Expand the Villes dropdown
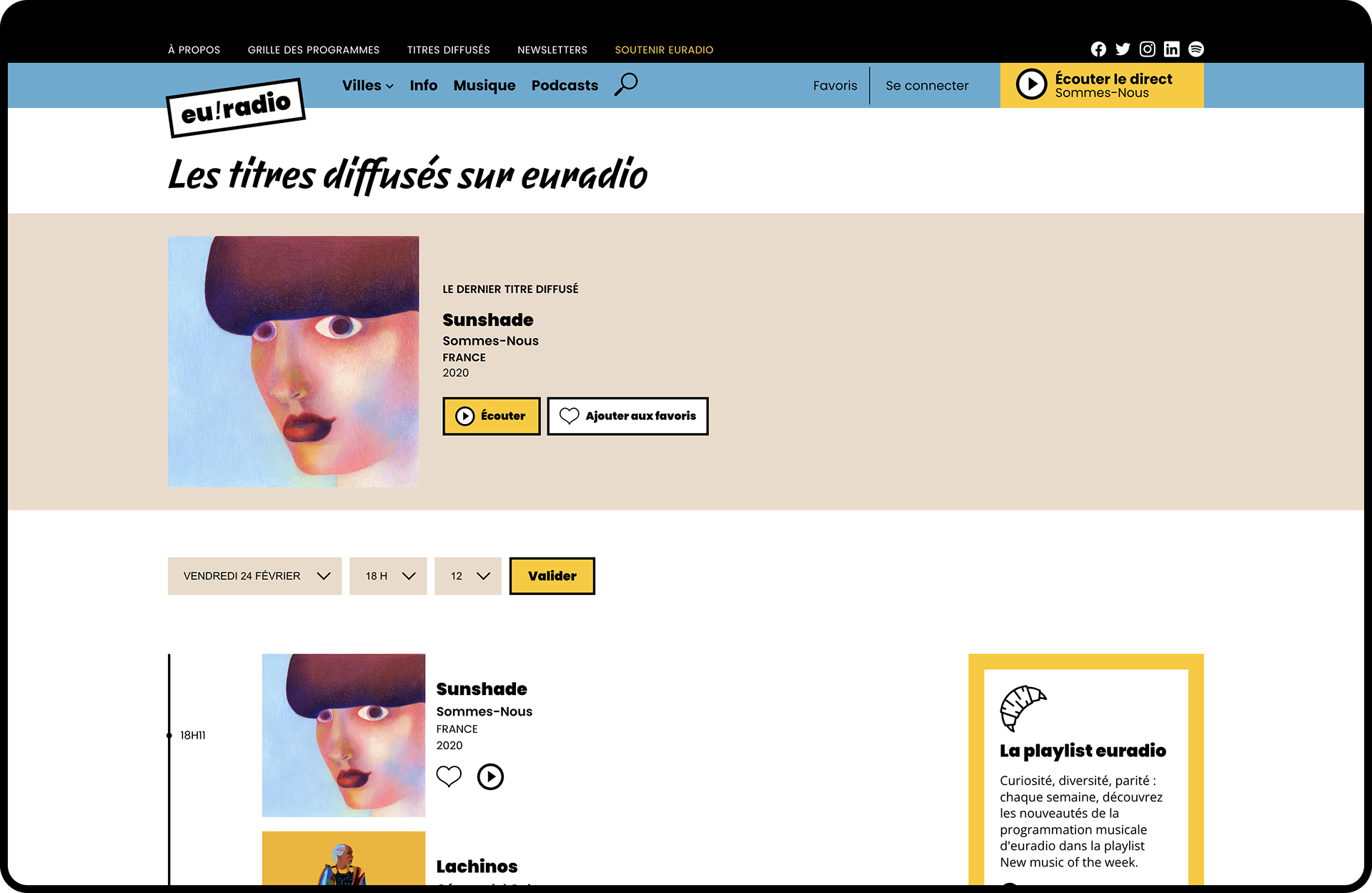This screenshot has height=893, width=1372. pyautogui.click(x=367, y=86)
